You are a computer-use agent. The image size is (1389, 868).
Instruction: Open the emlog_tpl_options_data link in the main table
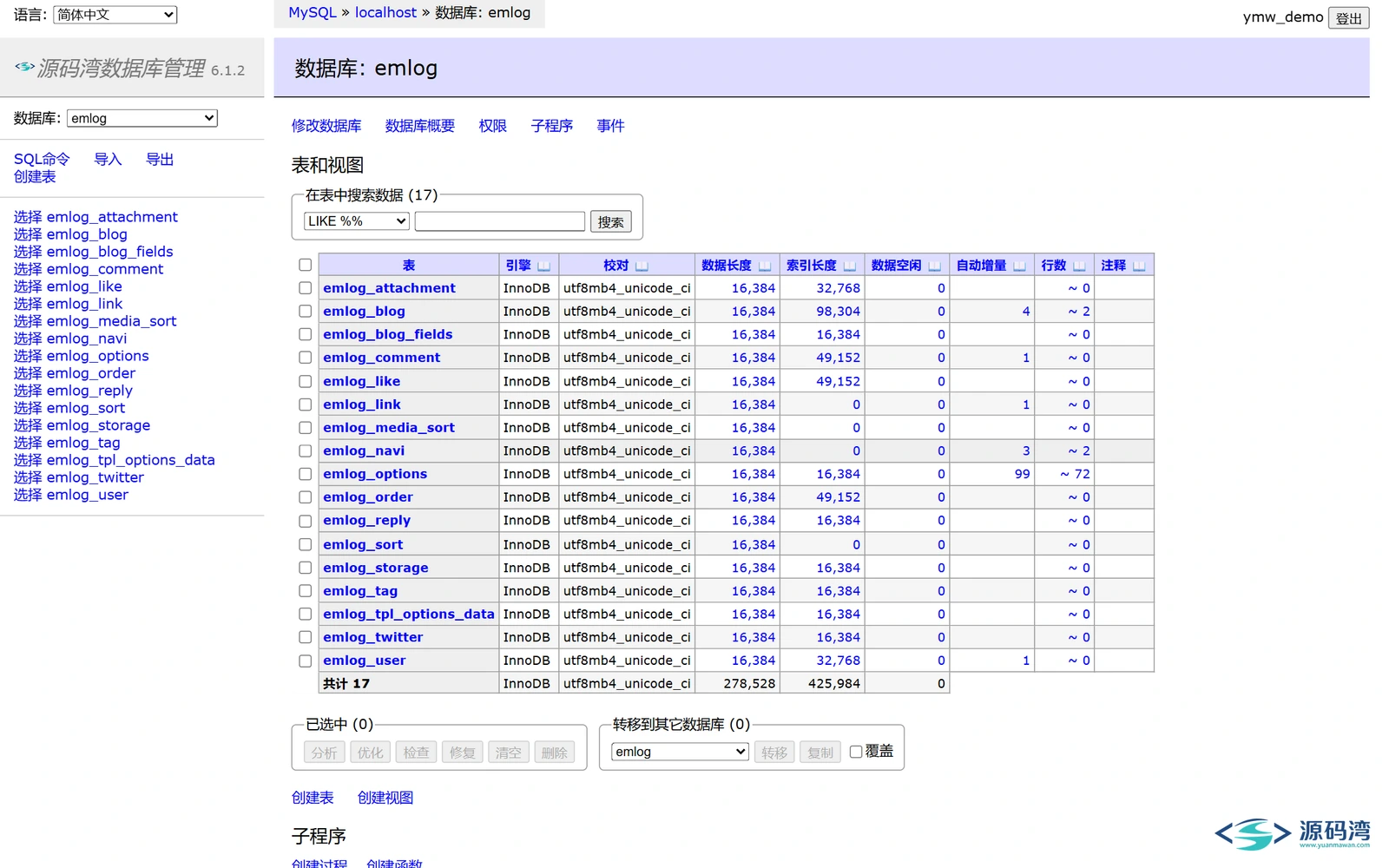(x=409, y=614)
